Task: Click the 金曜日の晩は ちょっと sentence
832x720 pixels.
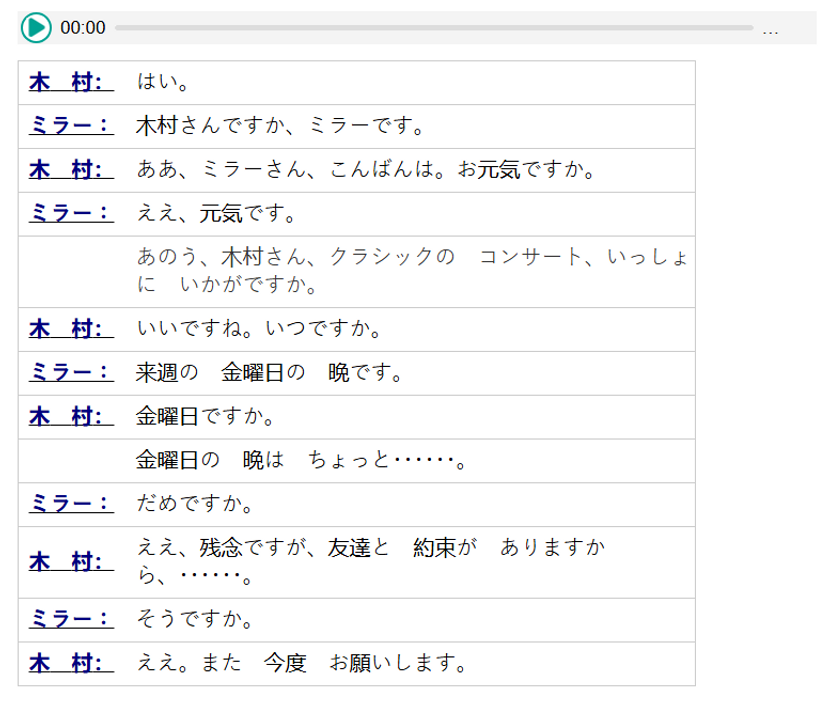Action: [x=301, y=461]
